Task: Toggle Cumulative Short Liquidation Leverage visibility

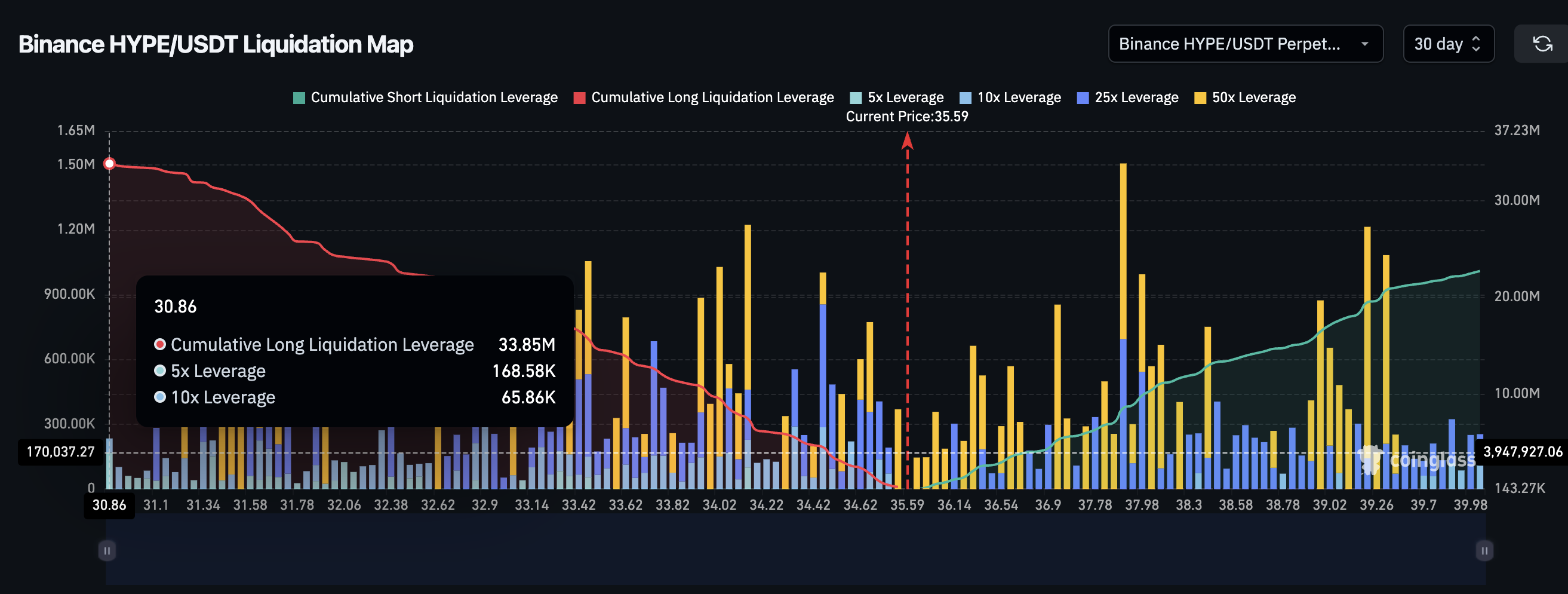Action: 426,97
